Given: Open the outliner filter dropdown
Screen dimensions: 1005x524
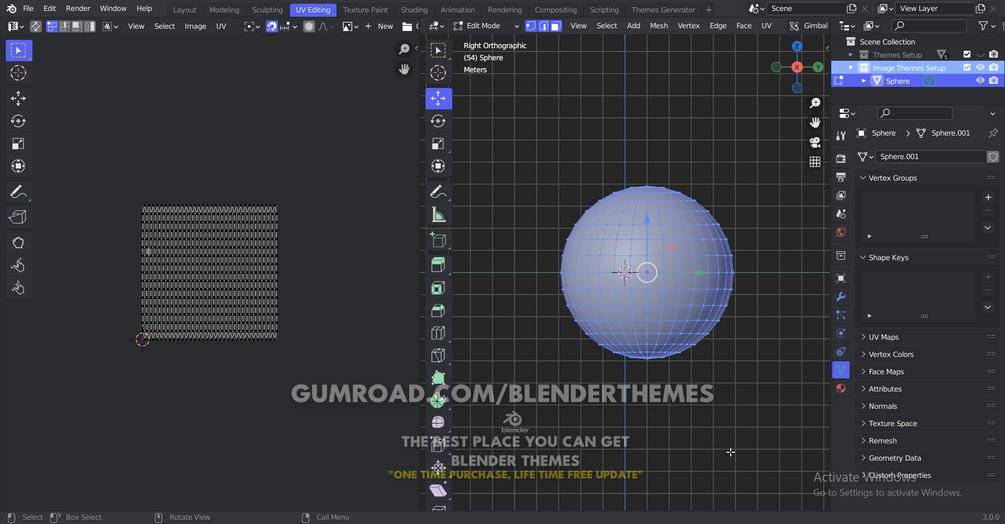Looking at the screenshot, I should coord(986,26).
